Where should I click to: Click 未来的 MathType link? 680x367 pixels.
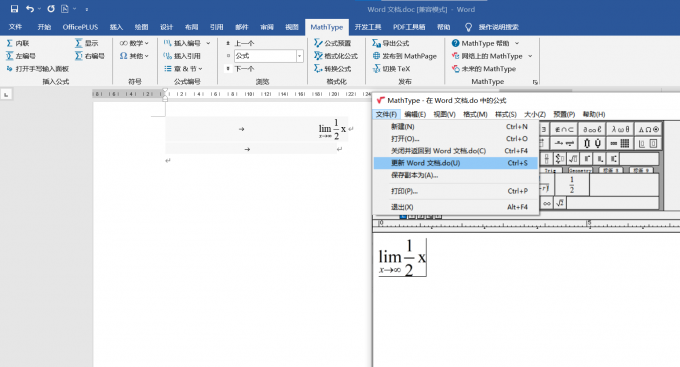pos(484,69)
